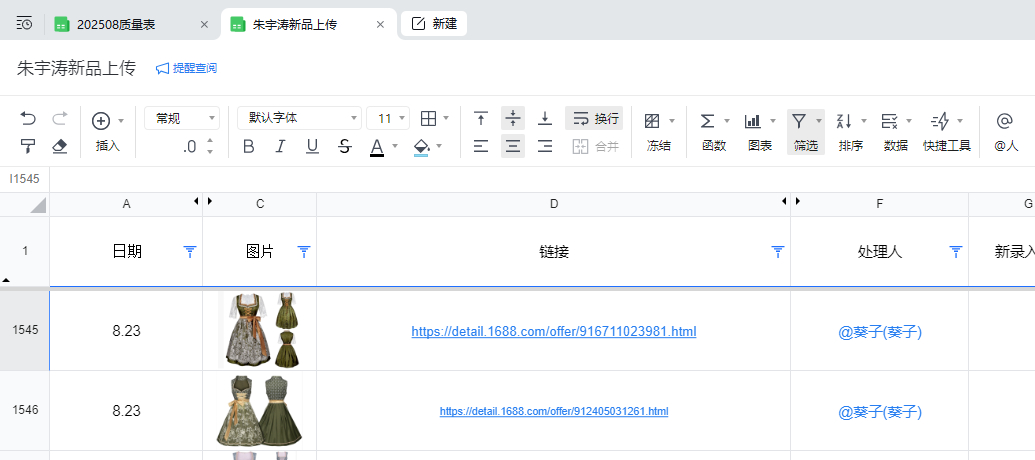The image size is (1035, 460).
Task: Open the font family dropdown
Action: click(299, 119)
